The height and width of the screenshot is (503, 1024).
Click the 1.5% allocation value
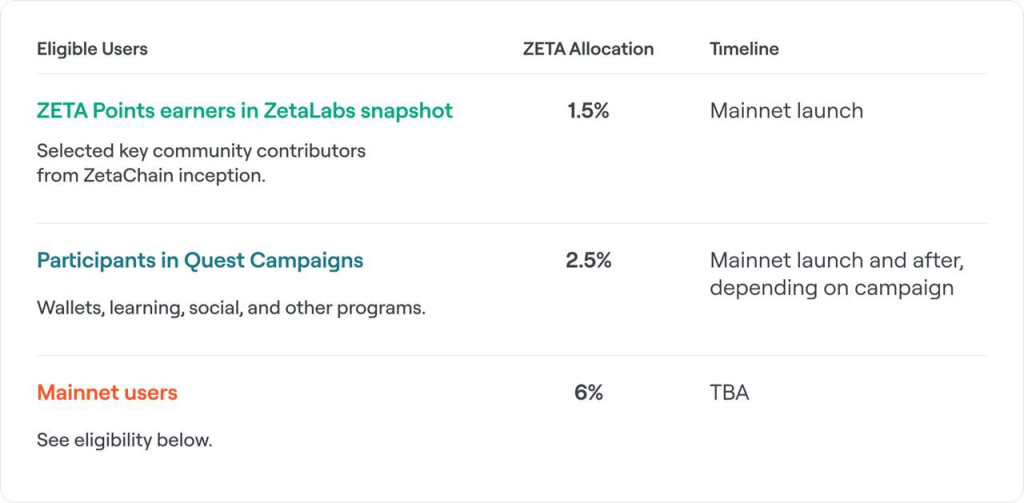(588, 111)
